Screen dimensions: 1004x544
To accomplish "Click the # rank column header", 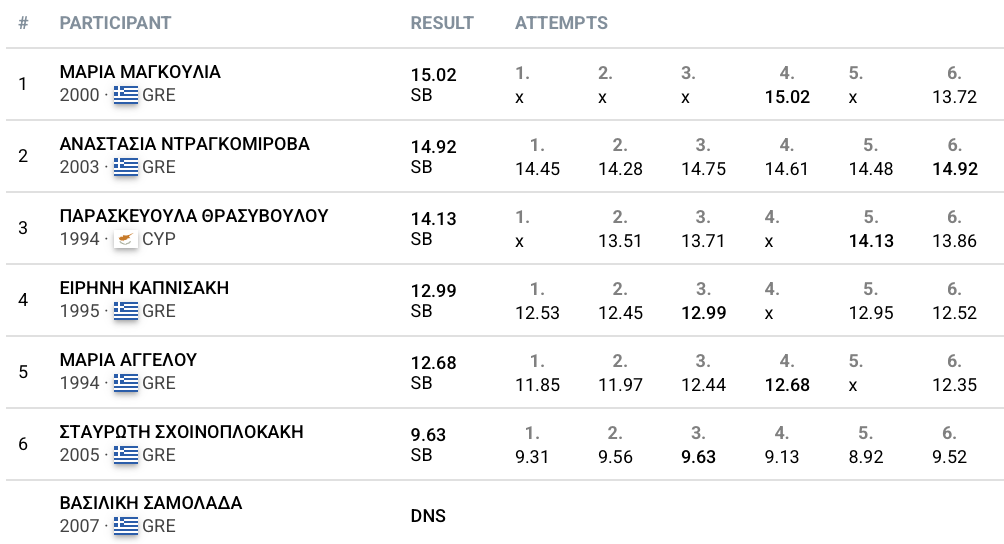I will (x=24, y=23).
